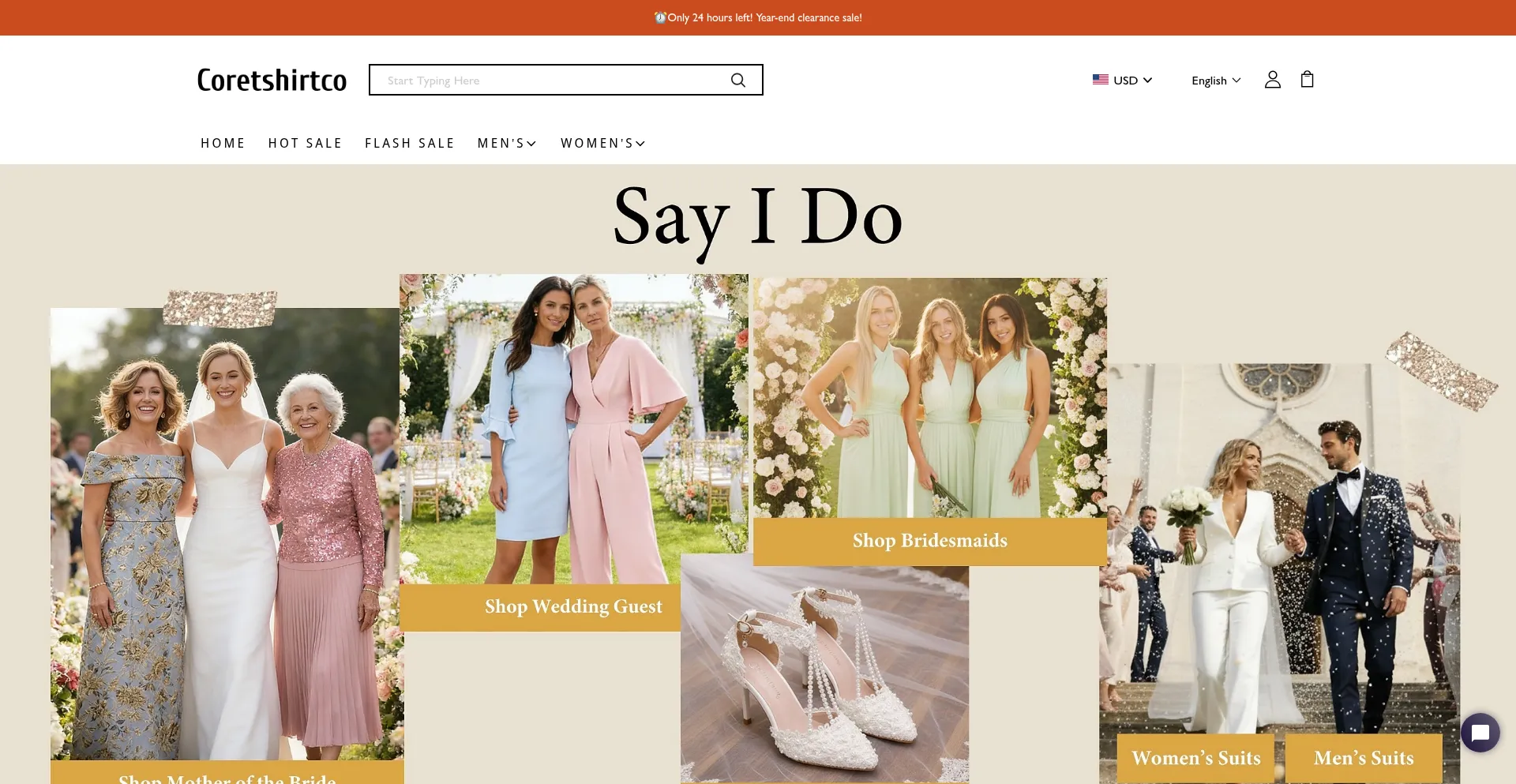This screenshot has width=1516, height=784.
Task: Expand the MEN'S menu
Action: pyautogui.click(x=507, y=143)
